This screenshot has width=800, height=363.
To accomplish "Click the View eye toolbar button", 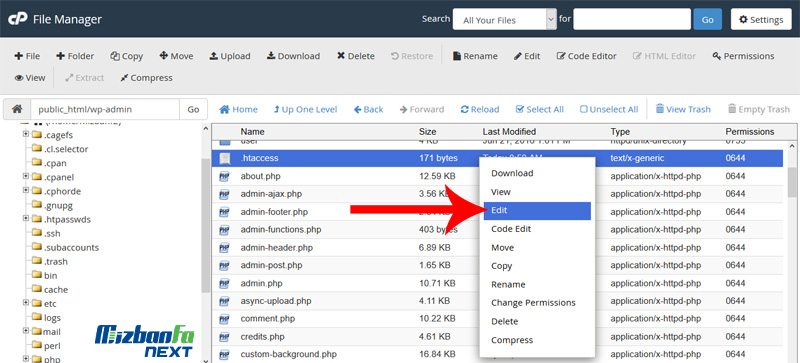I will pos(30,78).
